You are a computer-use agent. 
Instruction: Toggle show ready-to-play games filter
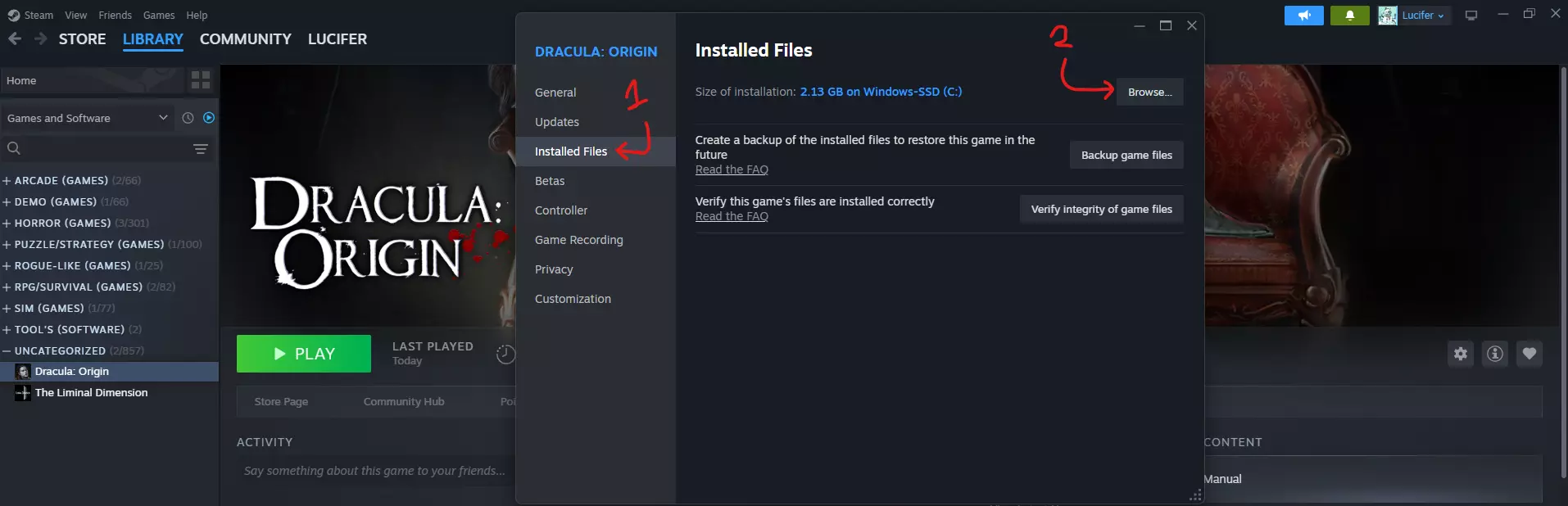coord(209,118)
